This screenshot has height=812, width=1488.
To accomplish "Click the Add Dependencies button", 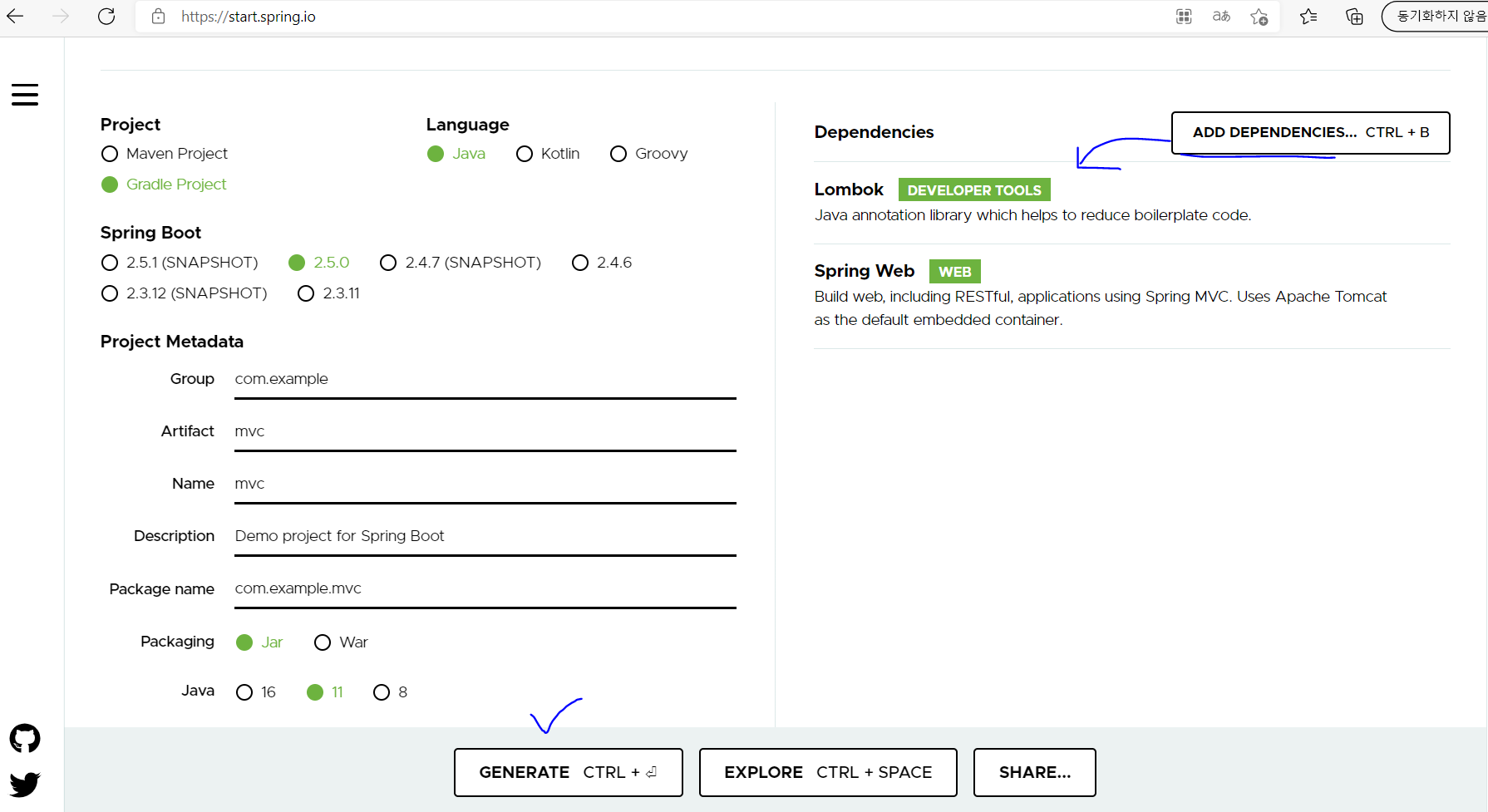I will pyautogui.click(x=1311, y=133).
